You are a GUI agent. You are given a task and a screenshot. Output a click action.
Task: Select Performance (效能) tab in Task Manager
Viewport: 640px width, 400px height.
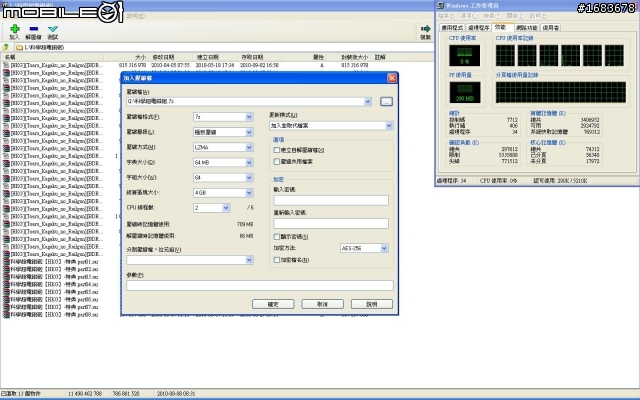(502, 27)
